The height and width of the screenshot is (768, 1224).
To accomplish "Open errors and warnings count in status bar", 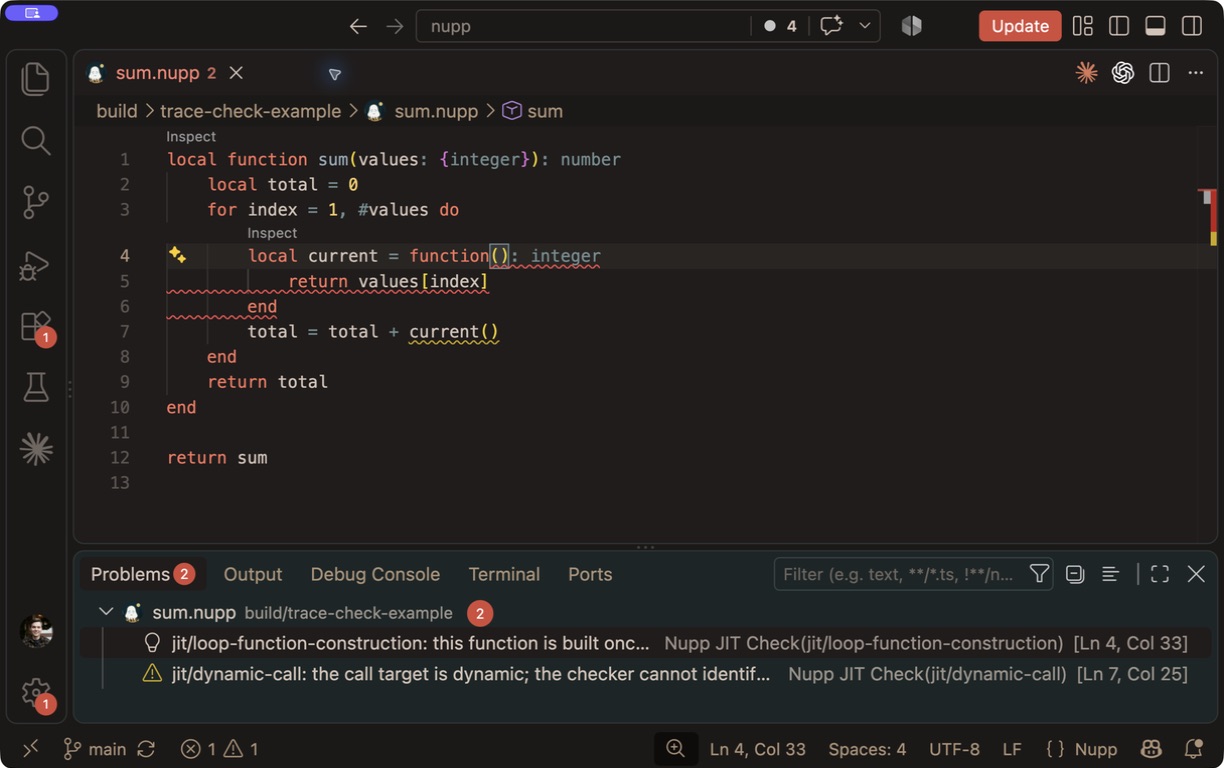I will [220, 749].
